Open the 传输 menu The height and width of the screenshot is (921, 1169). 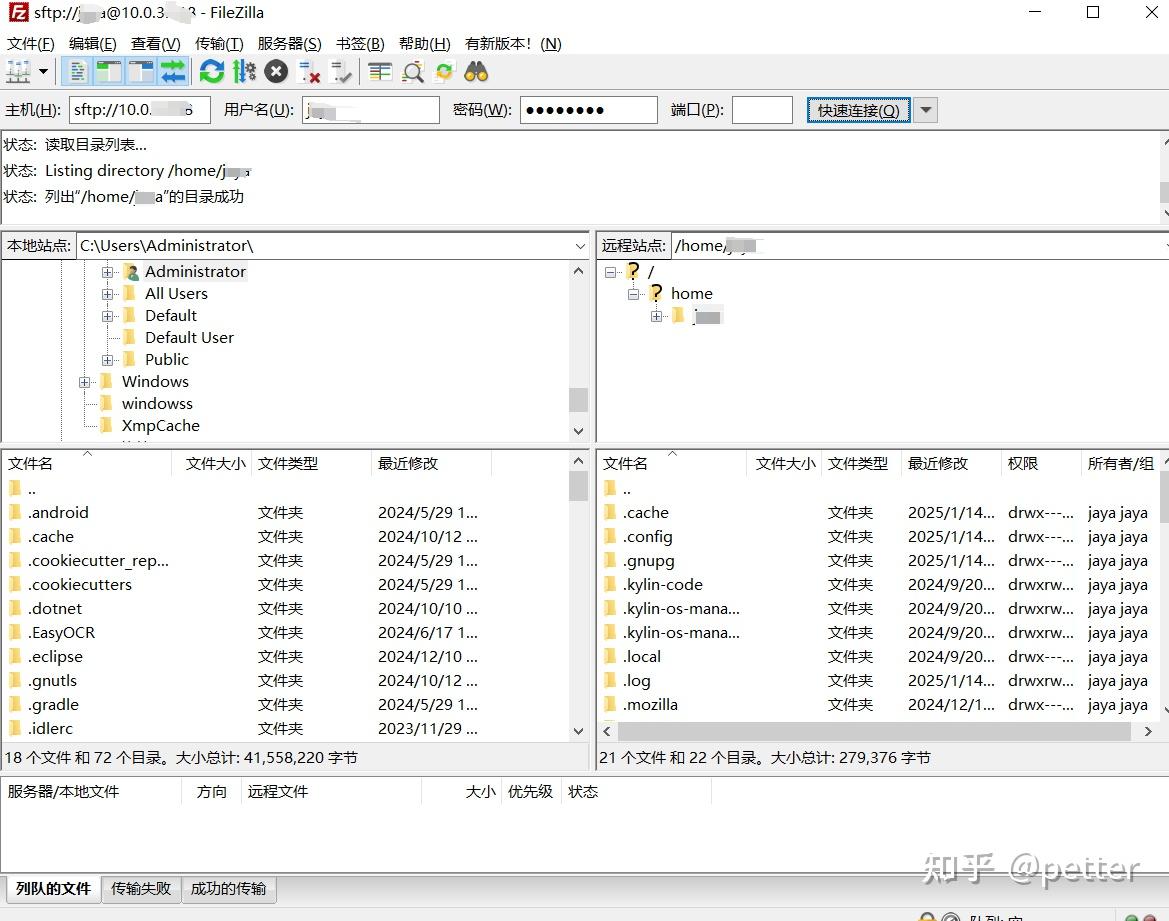click(218, 43)
